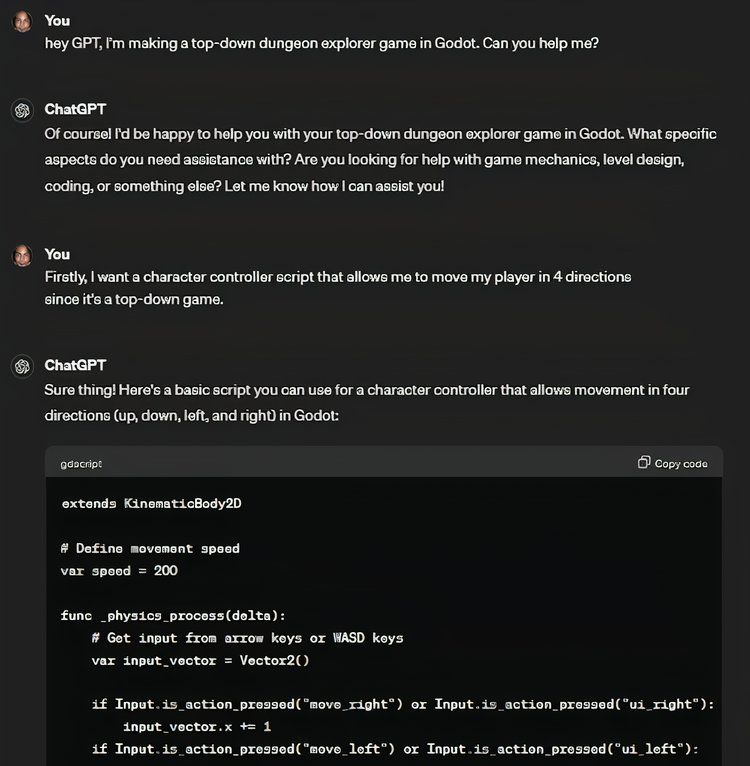Click the ChatGPT logo above 'Sure thing!' reply
This screenshot has height=766, width=750.
(22, 366)
